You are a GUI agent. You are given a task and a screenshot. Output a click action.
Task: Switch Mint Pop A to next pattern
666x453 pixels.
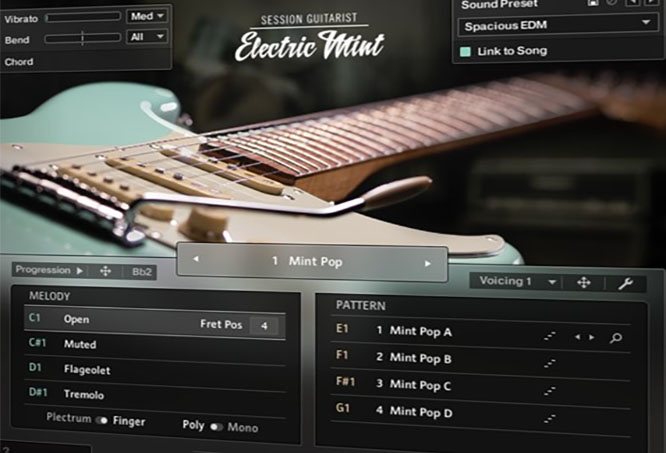pos(592,338)
